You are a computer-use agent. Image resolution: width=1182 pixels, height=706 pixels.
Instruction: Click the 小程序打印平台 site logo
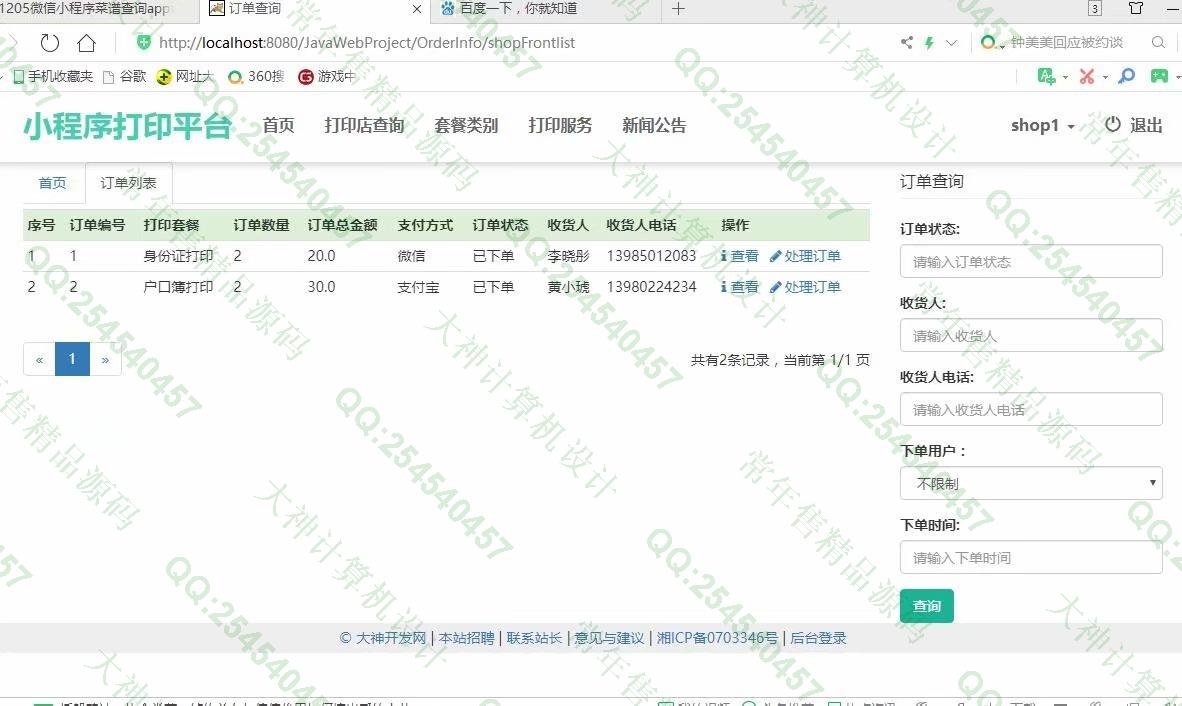point(127,126)
